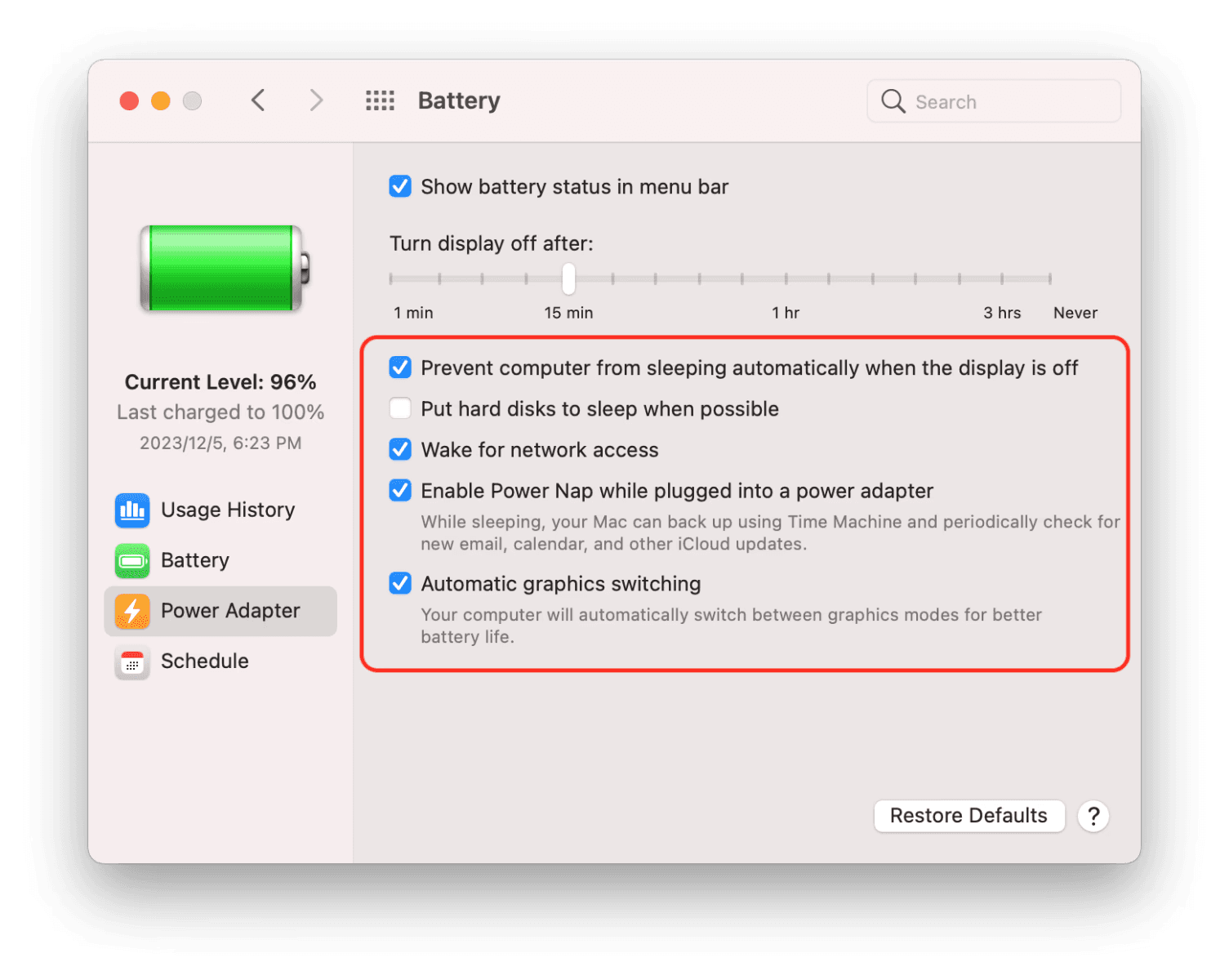The width and height of the screenshot is (1229, 980).
Task: Uncheck Show battery status in menu bar
Action: coord(400,186)
